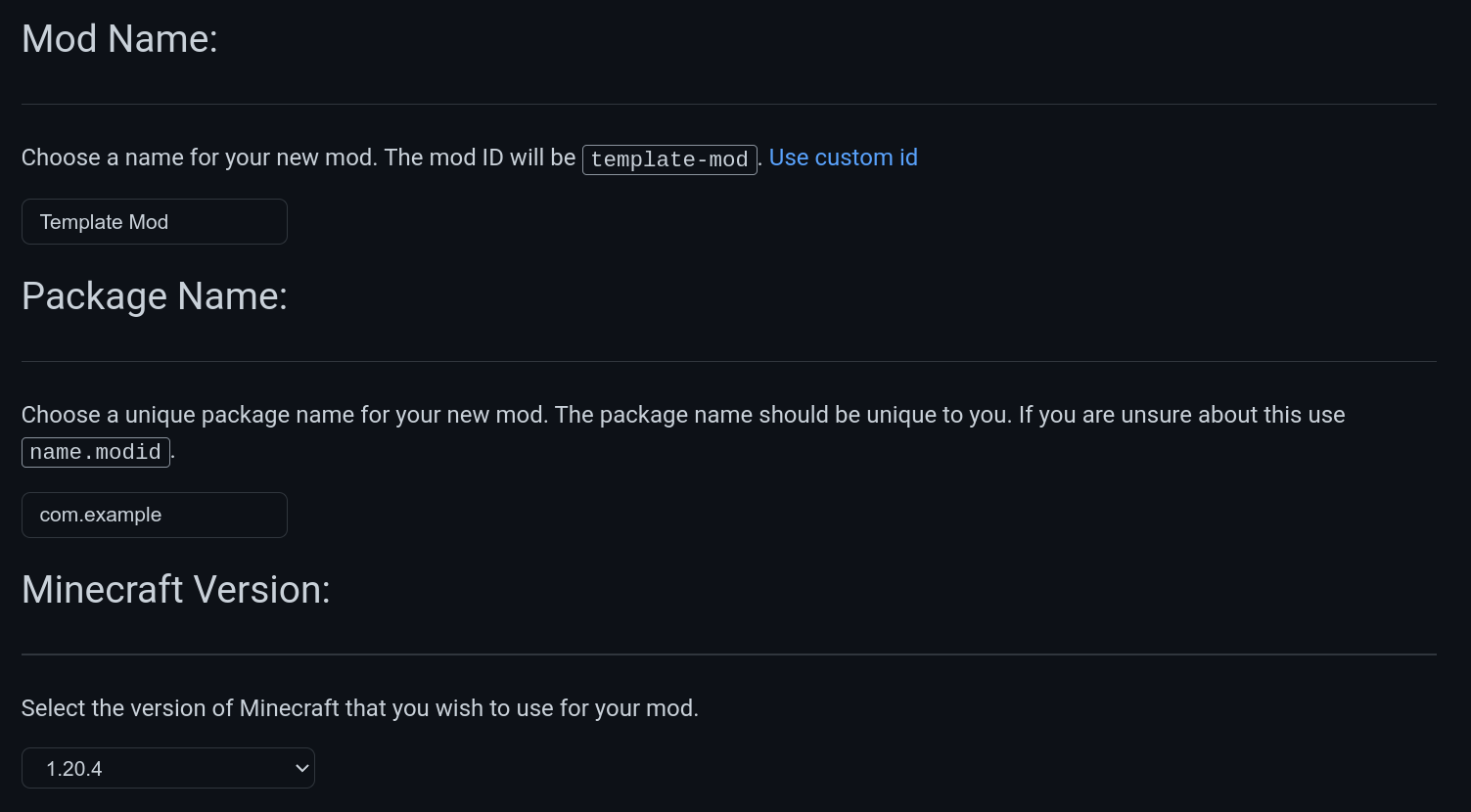
Task: Click the name.modid code snippet
Action: click(x=96, y=452)
